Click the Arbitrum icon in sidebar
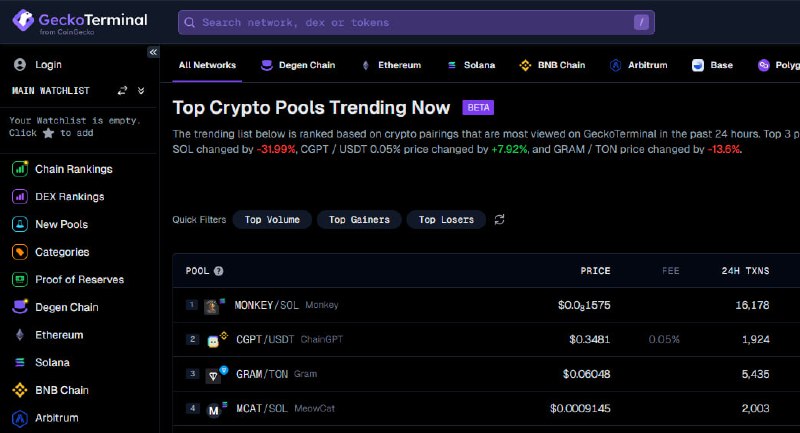 tap(20, 418)
